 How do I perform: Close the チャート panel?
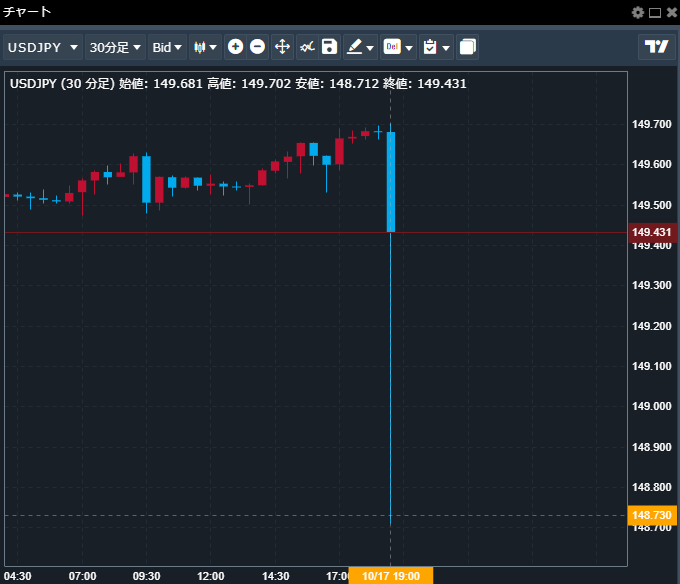point(672,13)
